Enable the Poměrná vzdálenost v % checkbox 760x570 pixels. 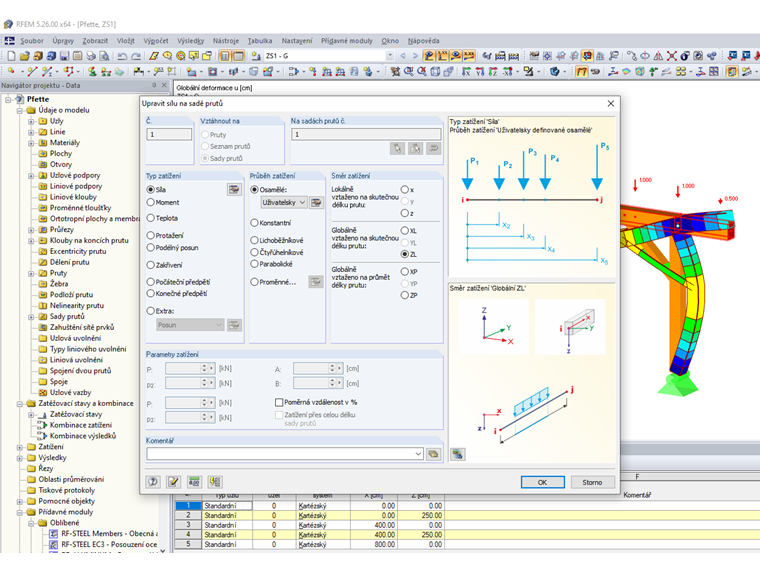pos(279,402)
